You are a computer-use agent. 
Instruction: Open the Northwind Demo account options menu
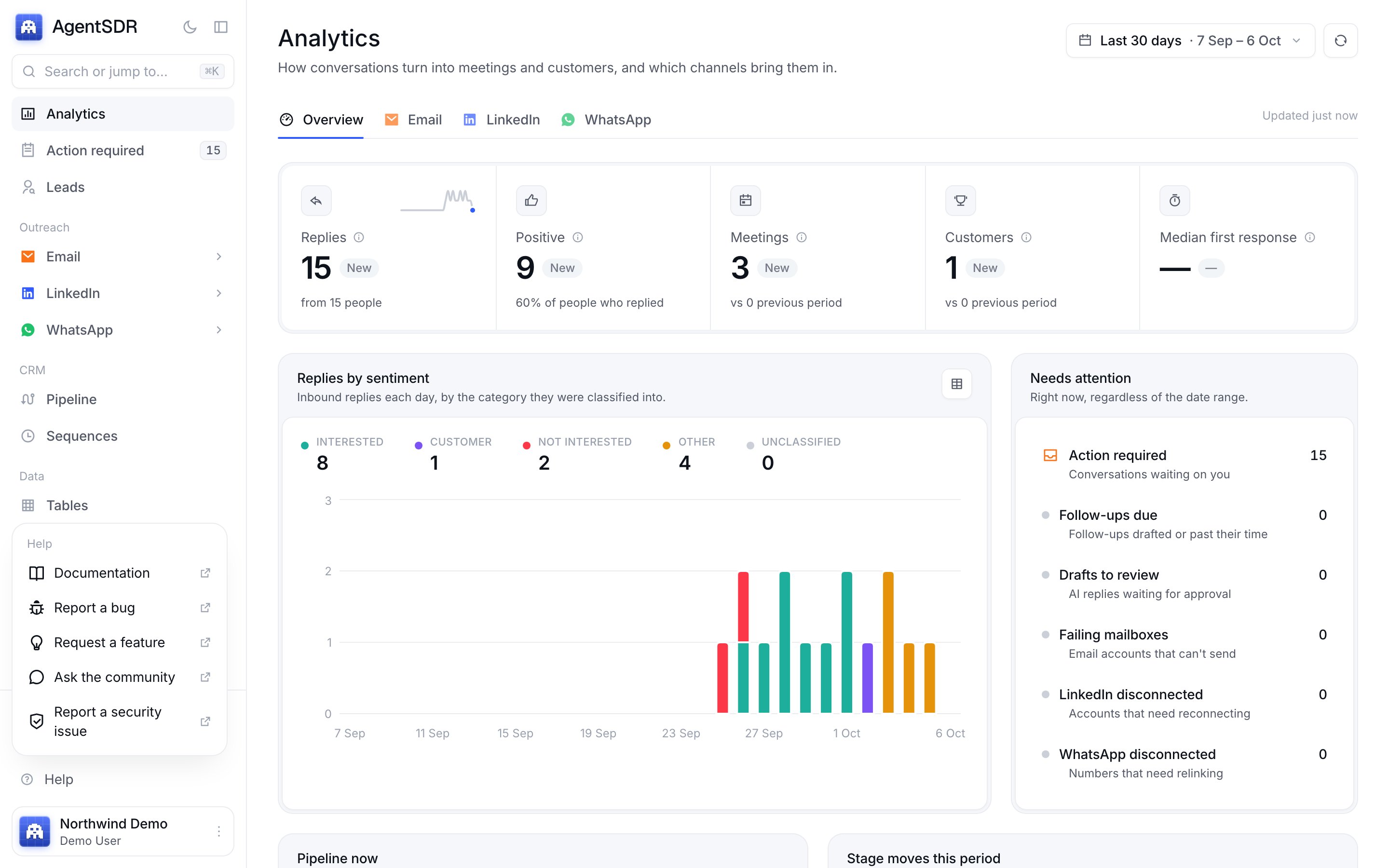218,831
